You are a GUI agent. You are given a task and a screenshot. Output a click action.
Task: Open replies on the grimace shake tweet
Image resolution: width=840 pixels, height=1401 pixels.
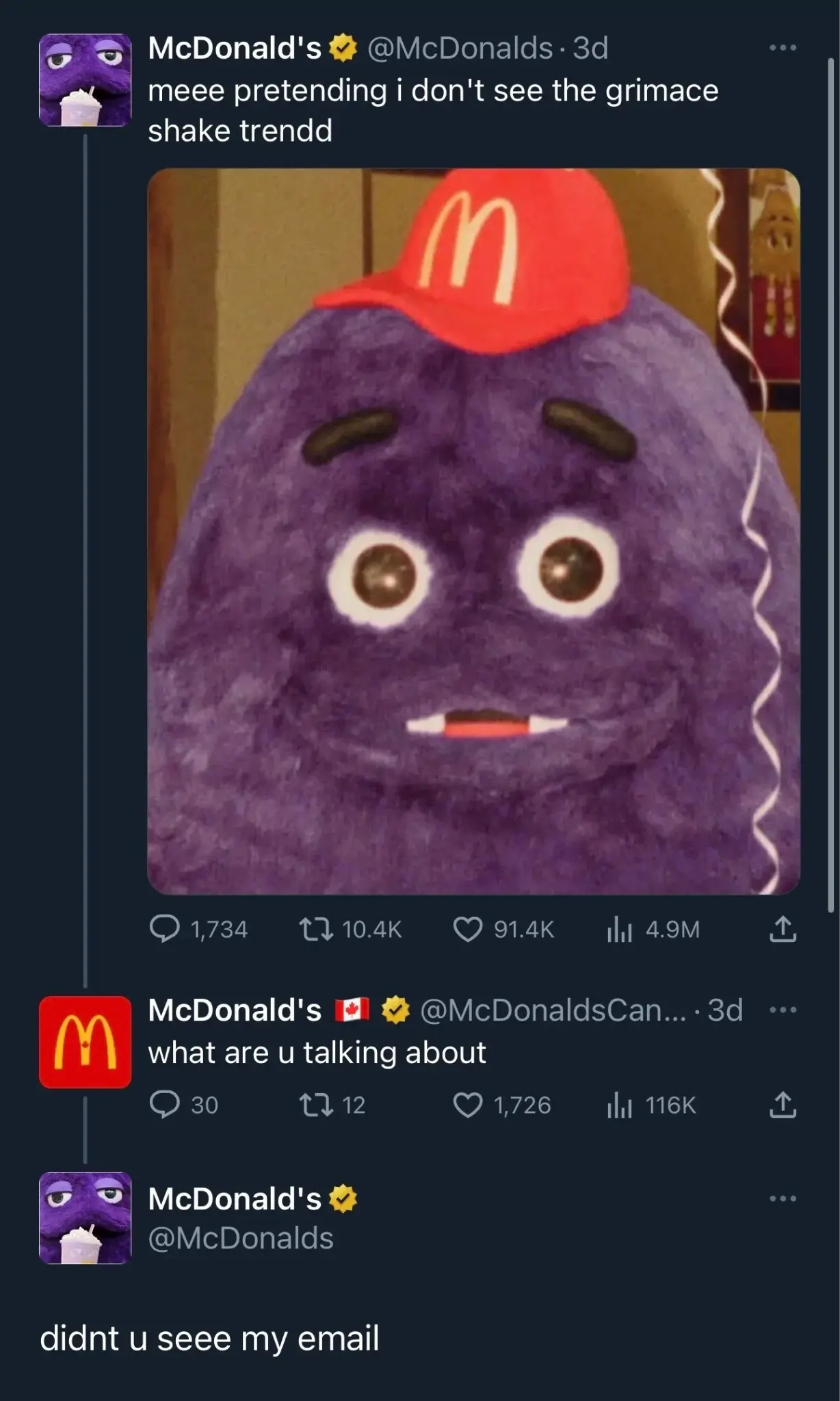click(166, 929)
